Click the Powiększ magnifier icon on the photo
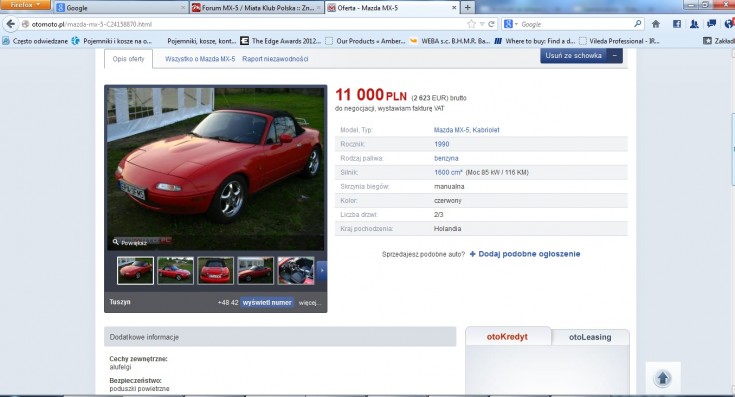The image size is (735, 397). pyautogui.click(x=116, y=242)
